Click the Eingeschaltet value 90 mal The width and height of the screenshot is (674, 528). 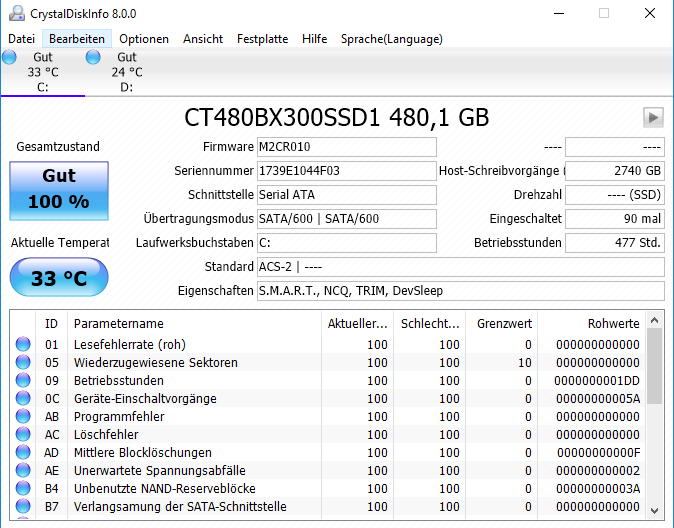[615, 219]
